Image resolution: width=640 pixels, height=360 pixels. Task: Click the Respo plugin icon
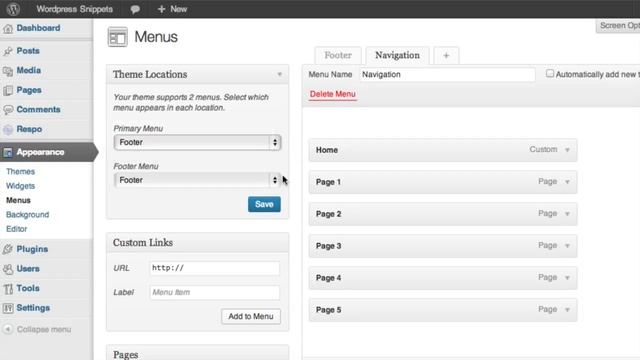pyautogui.click(x=8, y=129)
